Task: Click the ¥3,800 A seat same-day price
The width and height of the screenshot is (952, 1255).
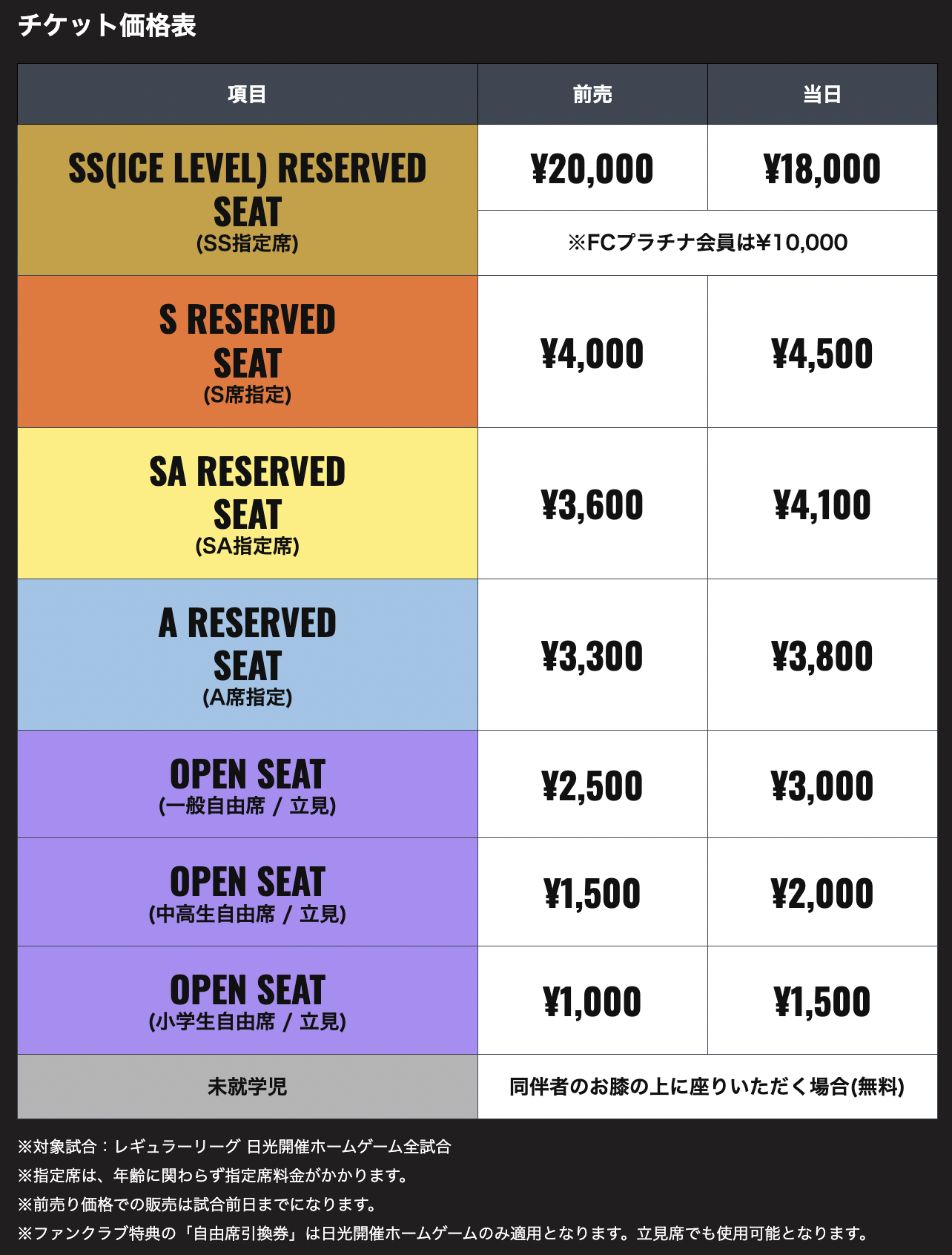Action: click(x=822, y=656)
